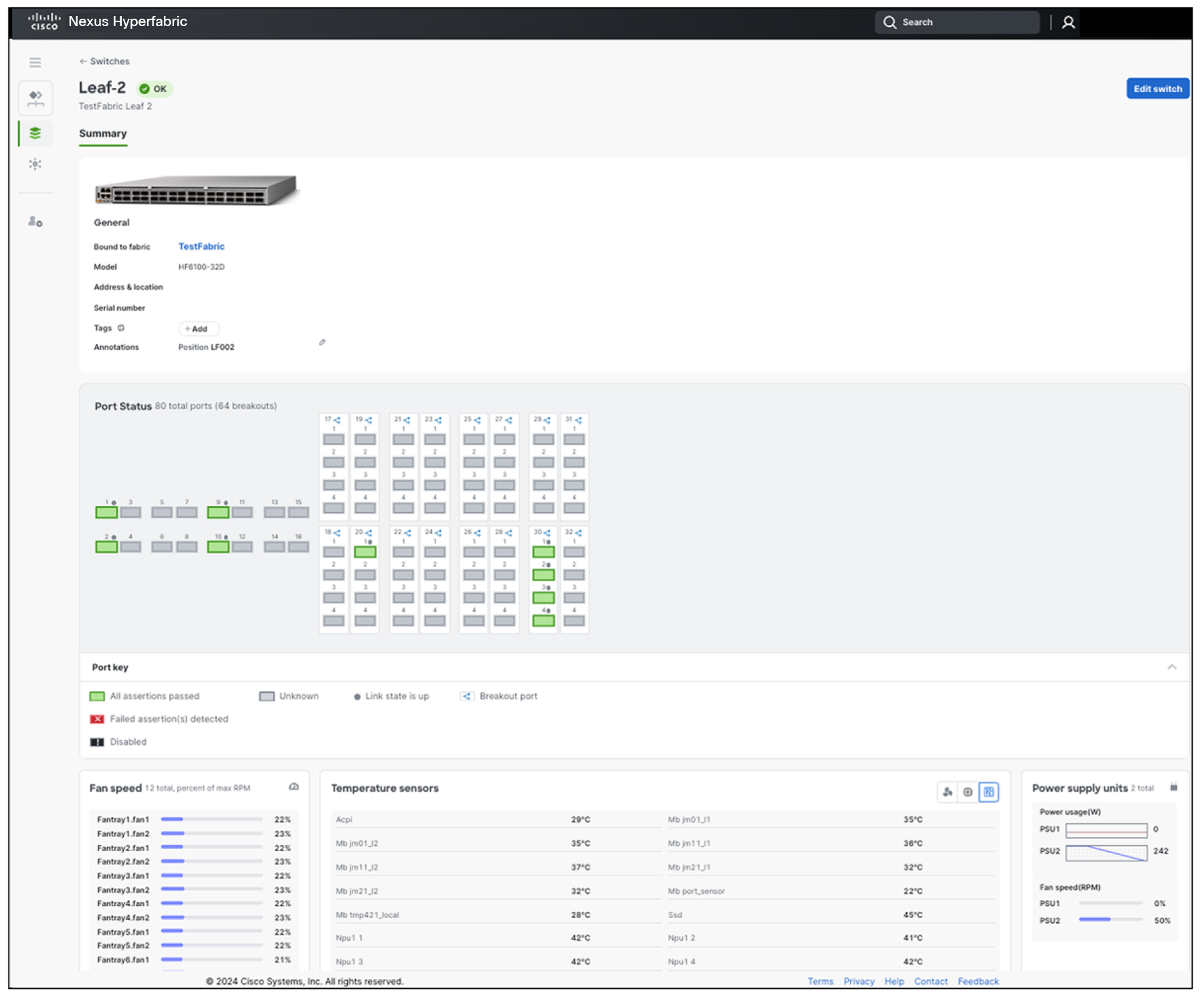Select the Summary tab
Screen dimensions: 1204x997
(x=103, y=134)
